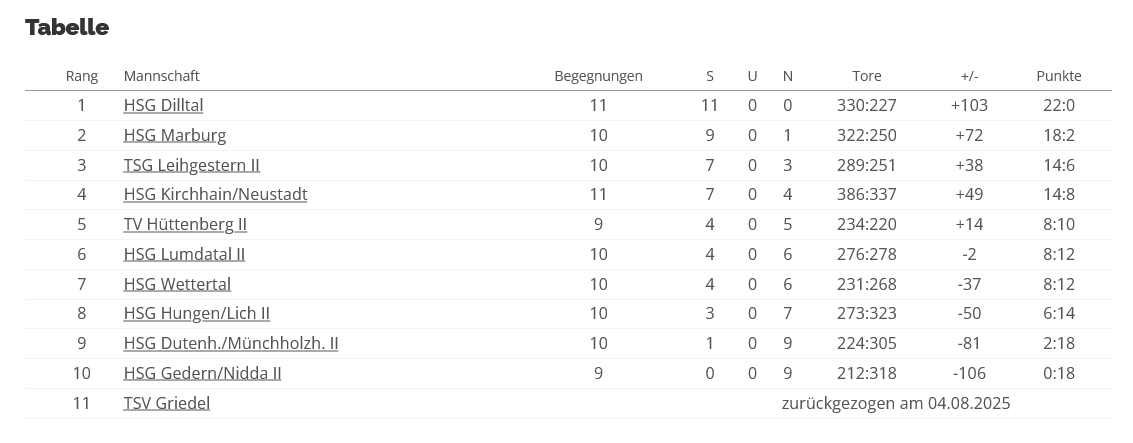Click HSG Dilltal's 22:0 points value
Screen dimensions: 1133x443
click(x=1058, y=105)
